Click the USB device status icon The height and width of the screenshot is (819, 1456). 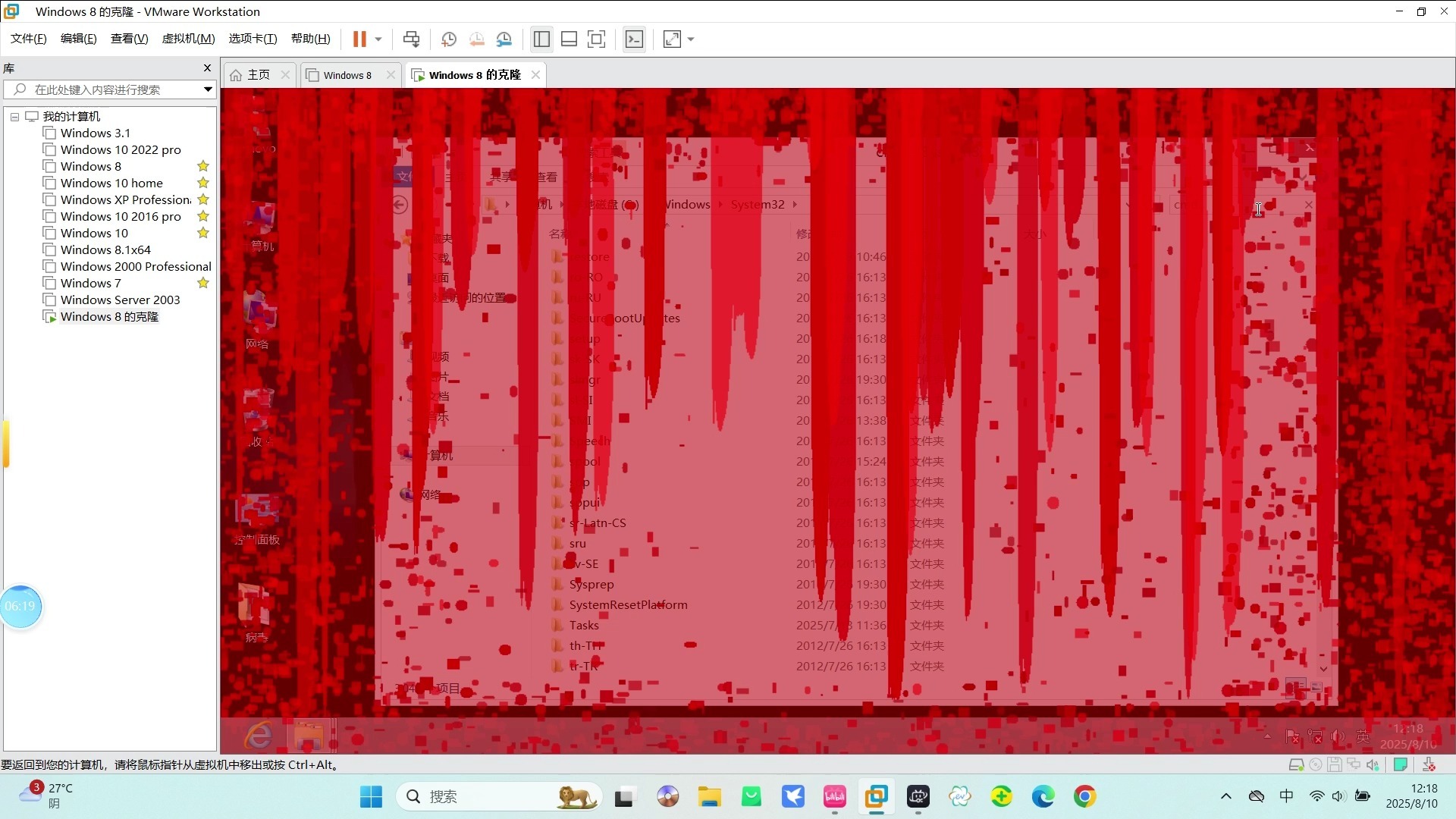coord(1429,764)
